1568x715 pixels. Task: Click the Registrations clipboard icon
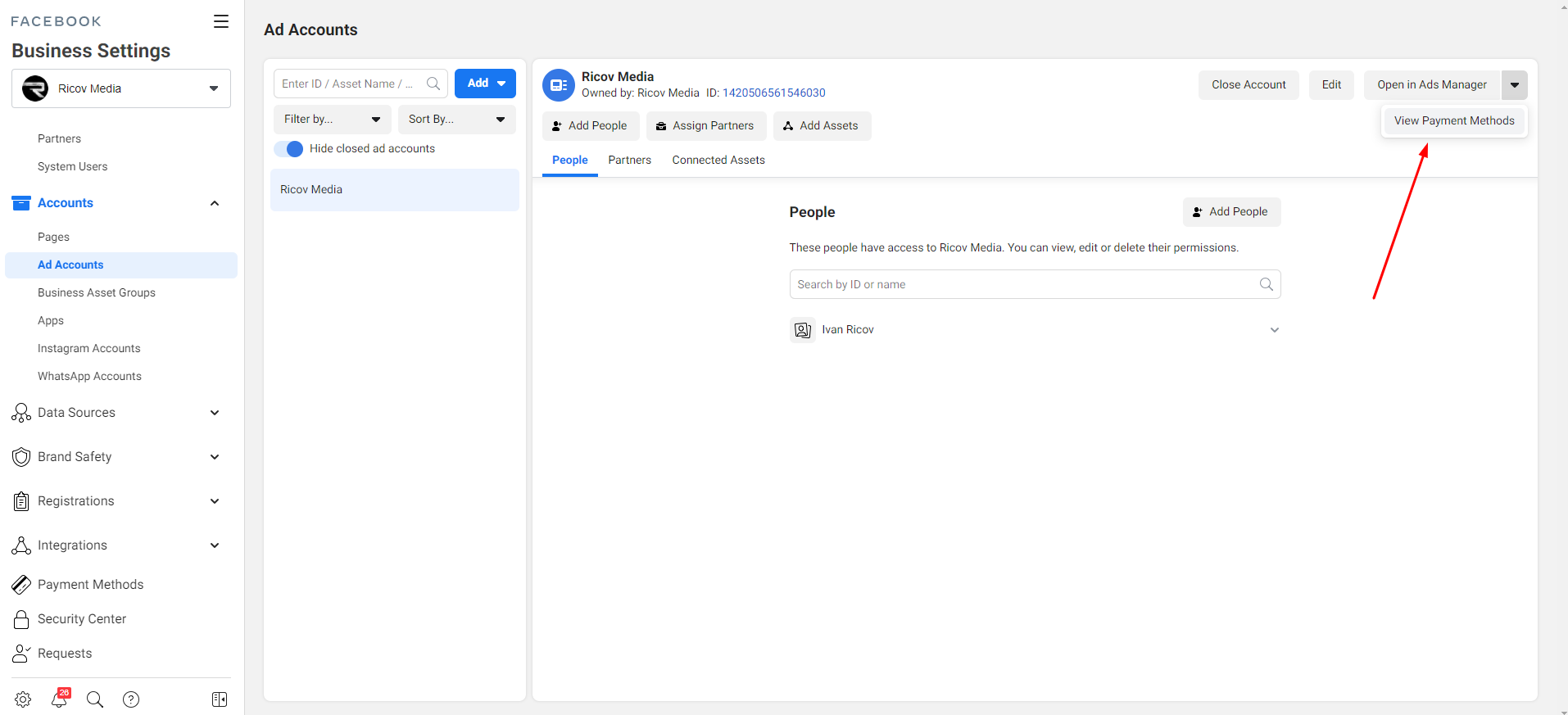point(21,501)
